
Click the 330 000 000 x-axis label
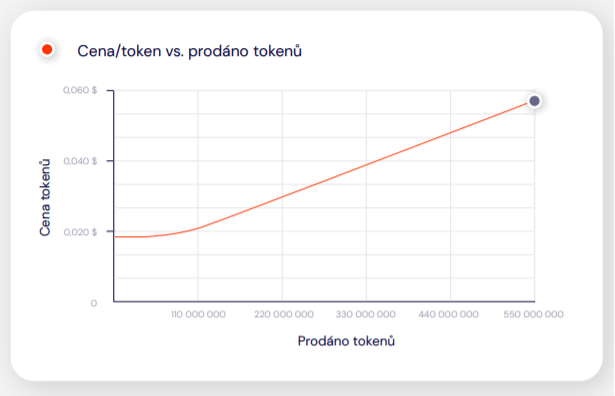coord(366,314)
